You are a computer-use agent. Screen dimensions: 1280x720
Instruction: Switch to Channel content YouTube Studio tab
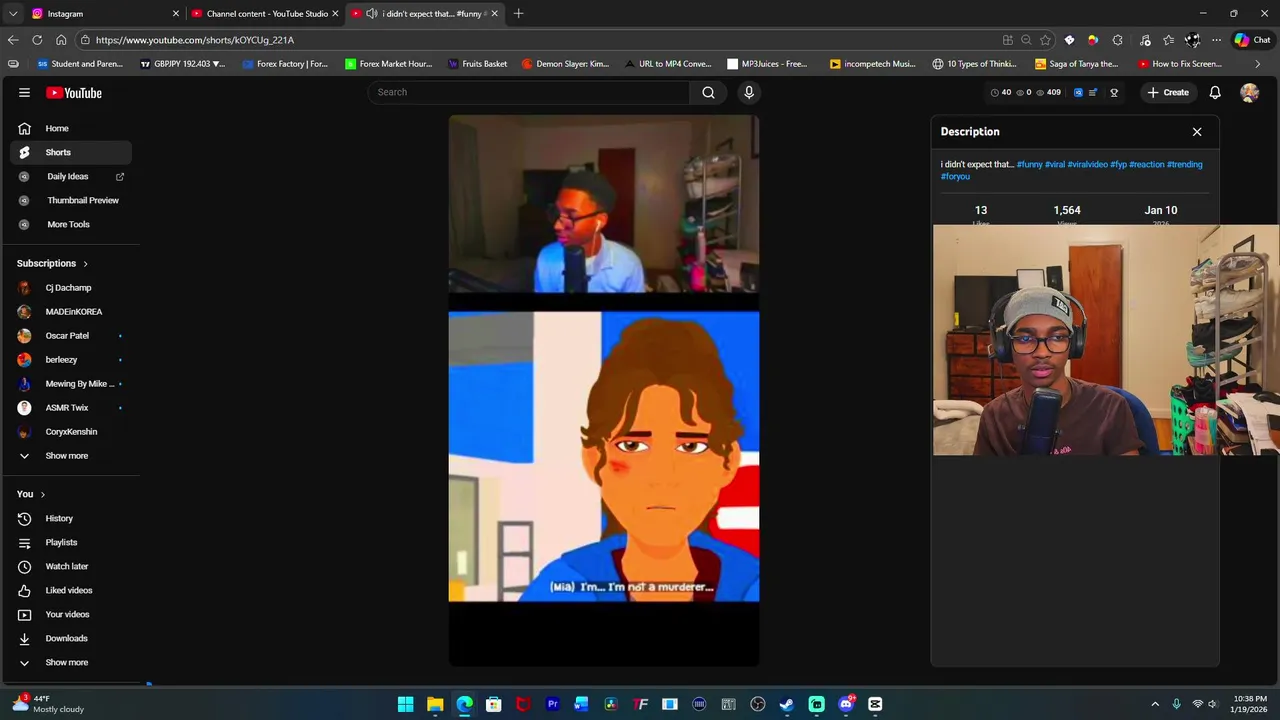coord(264,13)
